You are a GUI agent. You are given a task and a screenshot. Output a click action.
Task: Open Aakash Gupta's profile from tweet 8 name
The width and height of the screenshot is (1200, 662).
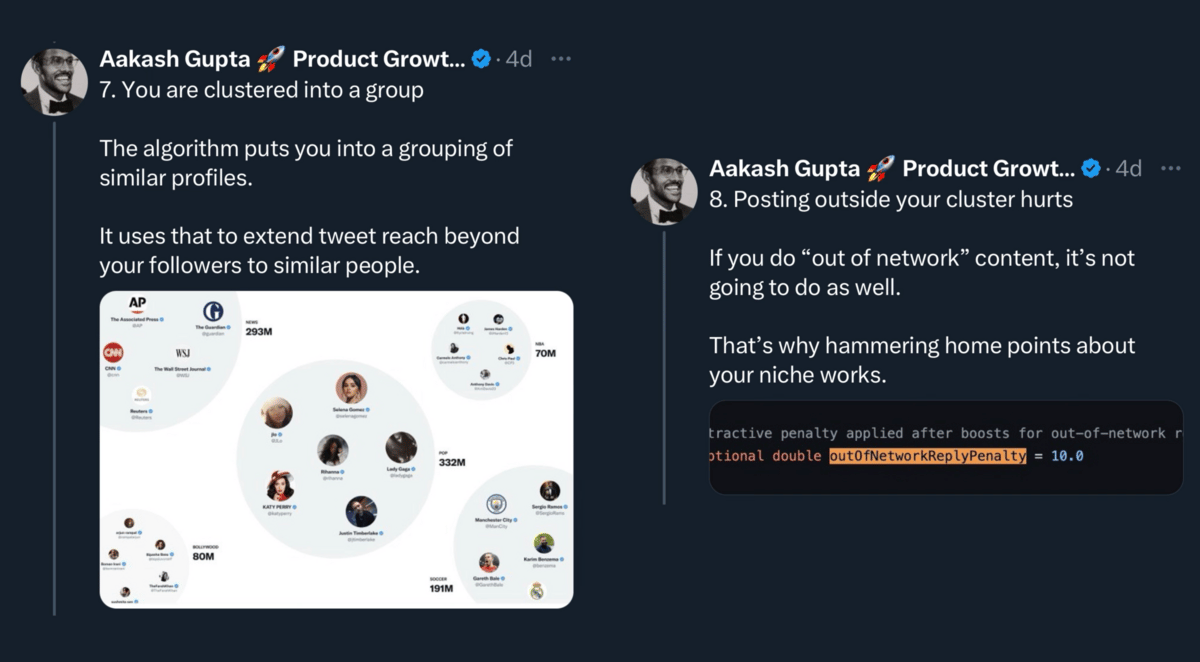[892, 168]
